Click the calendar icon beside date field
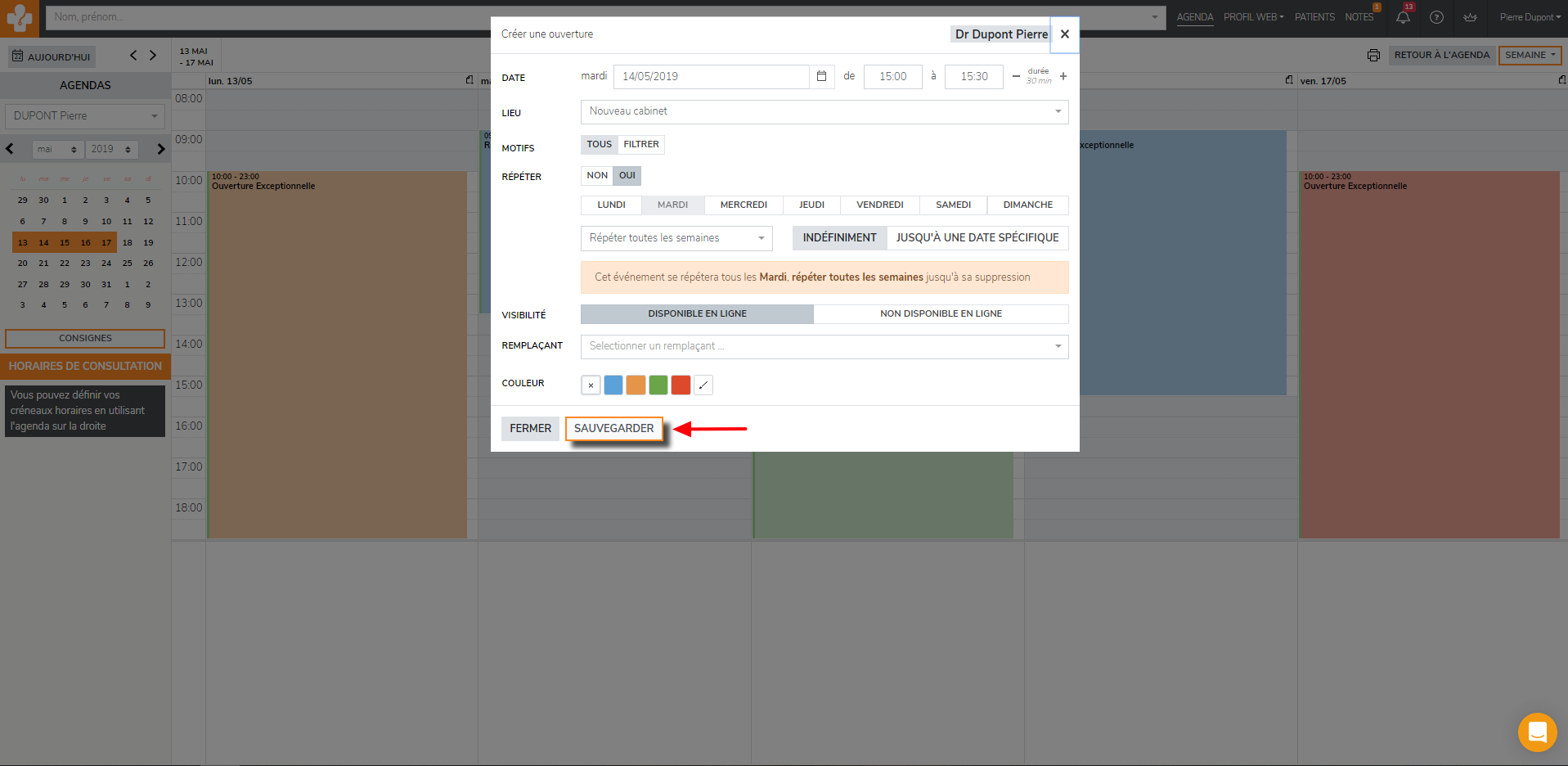 point(821,76)
